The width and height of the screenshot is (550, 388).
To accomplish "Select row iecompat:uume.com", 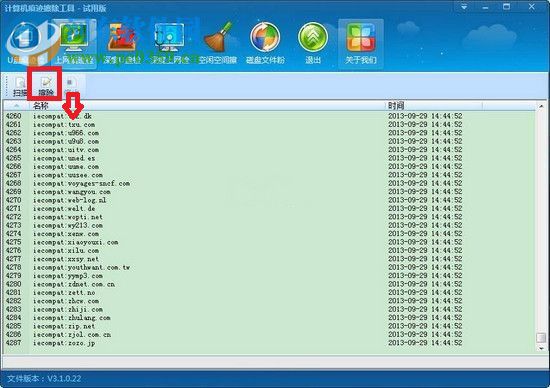I will [269, 167].
